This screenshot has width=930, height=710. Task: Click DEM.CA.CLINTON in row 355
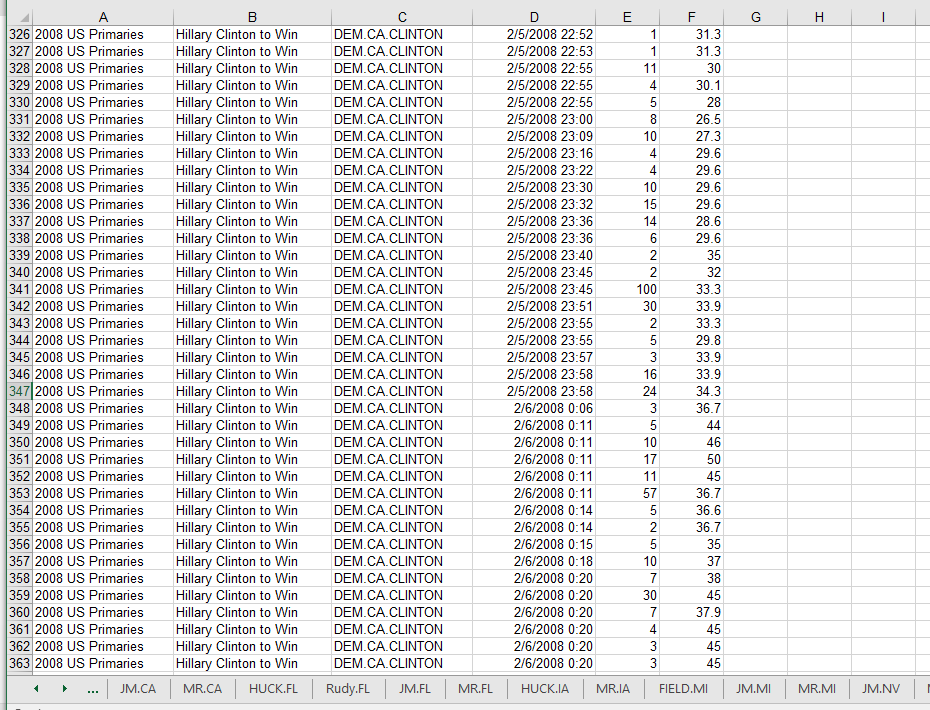402,527
